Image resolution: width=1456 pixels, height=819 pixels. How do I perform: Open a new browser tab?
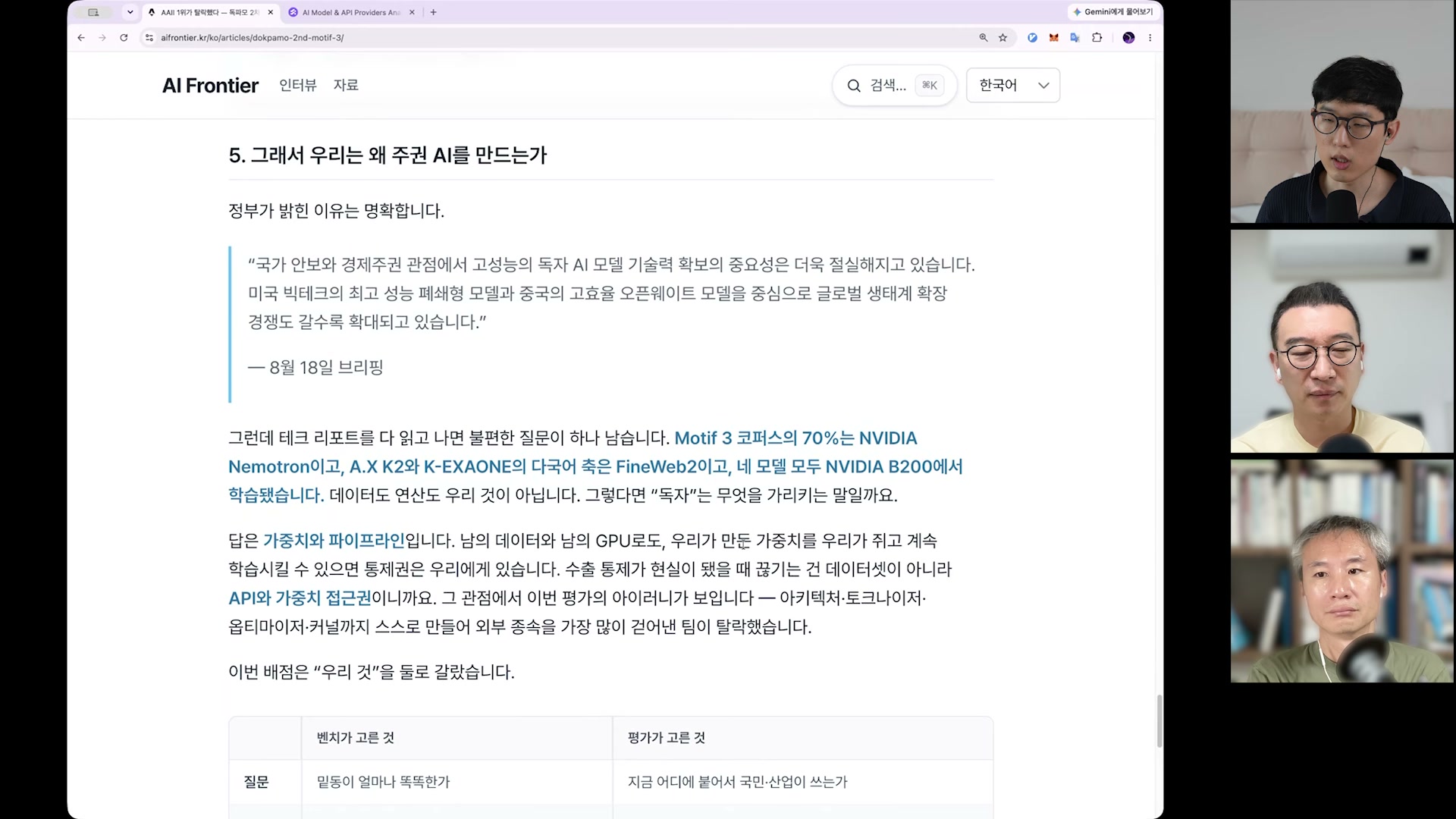433,12
